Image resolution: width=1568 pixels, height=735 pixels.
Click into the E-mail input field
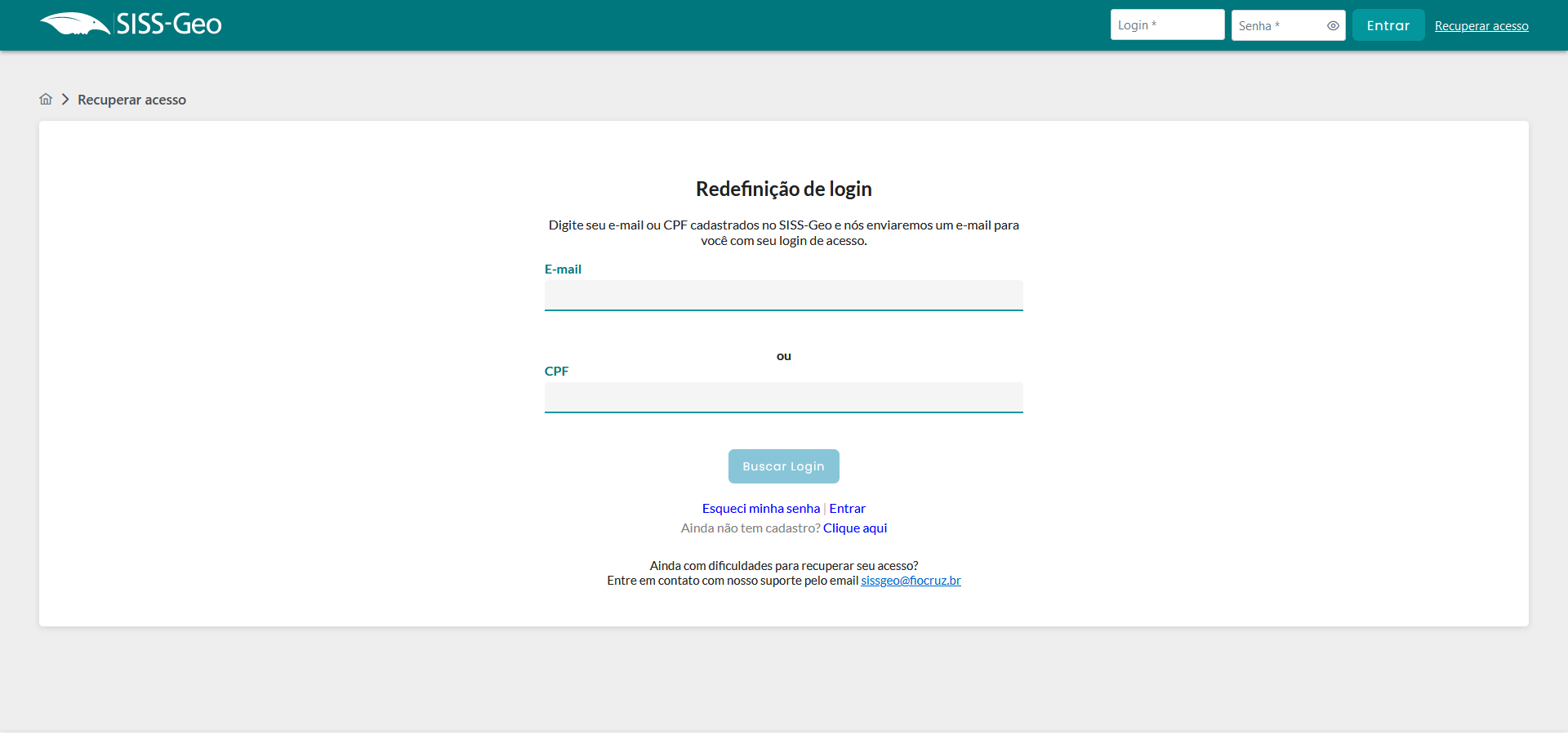tap(783, 295)
